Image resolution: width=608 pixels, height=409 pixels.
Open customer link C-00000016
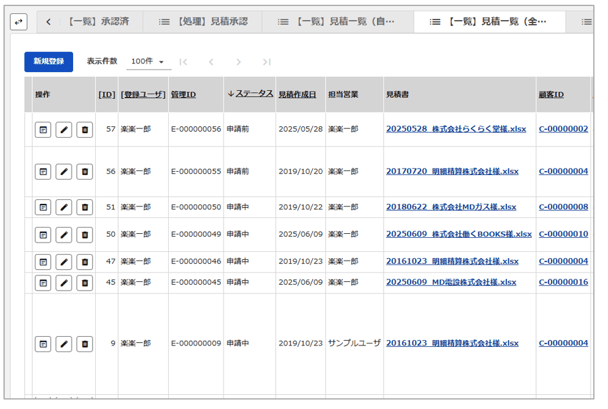(x=563, y=282)
